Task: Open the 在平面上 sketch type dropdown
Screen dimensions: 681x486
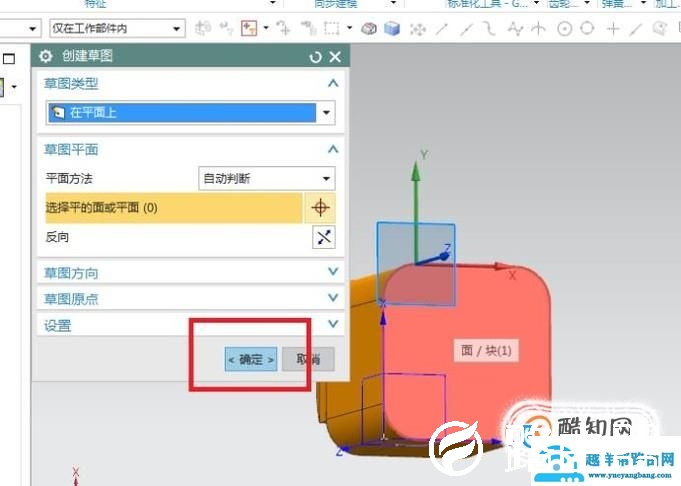Action: [326, 112]
